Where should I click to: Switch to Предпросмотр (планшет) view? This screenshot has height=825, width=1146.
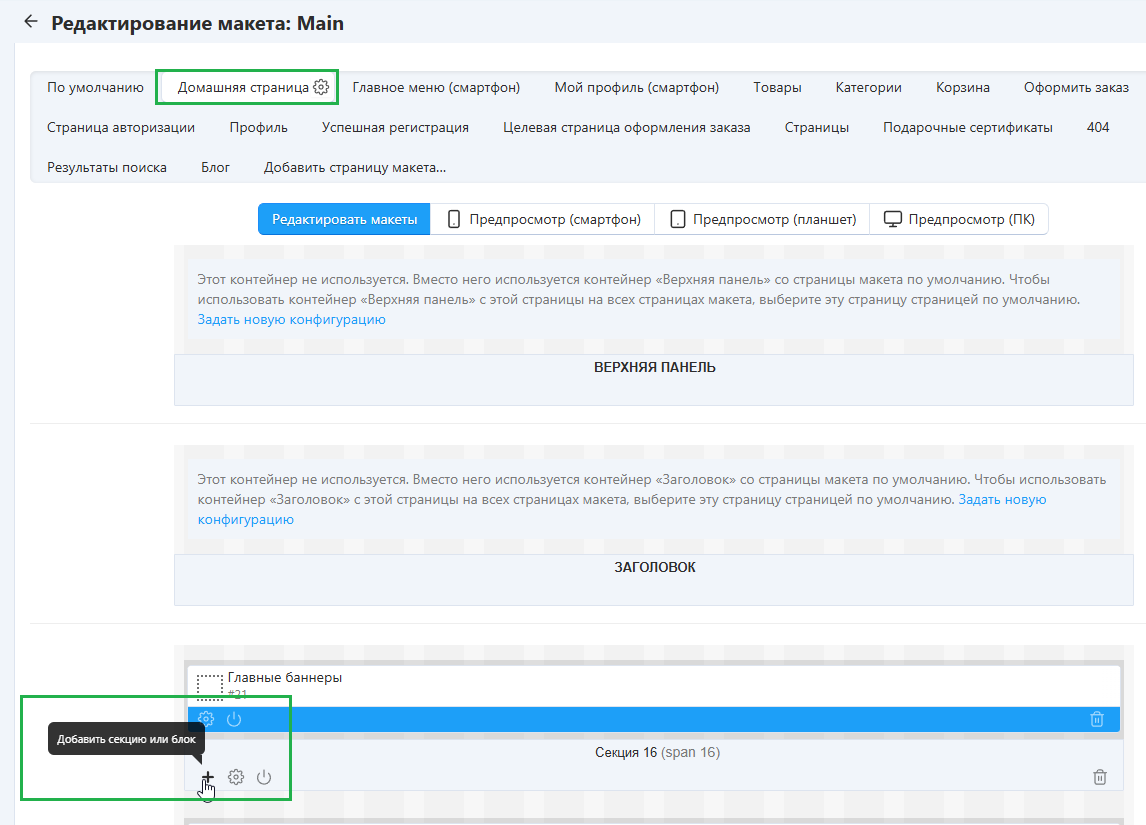[763, 219]
